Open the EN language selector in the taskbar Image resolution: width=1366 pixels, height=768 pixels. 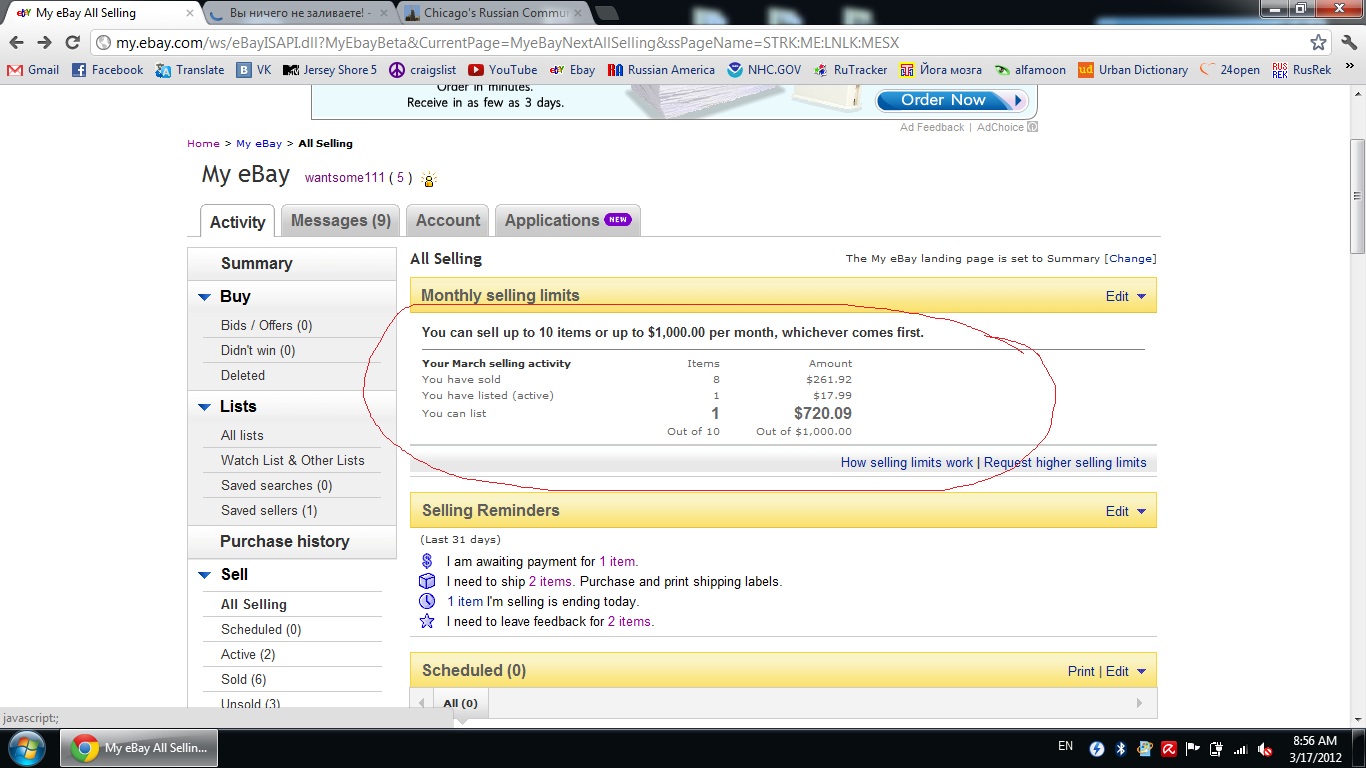(x=1065, y=746)
